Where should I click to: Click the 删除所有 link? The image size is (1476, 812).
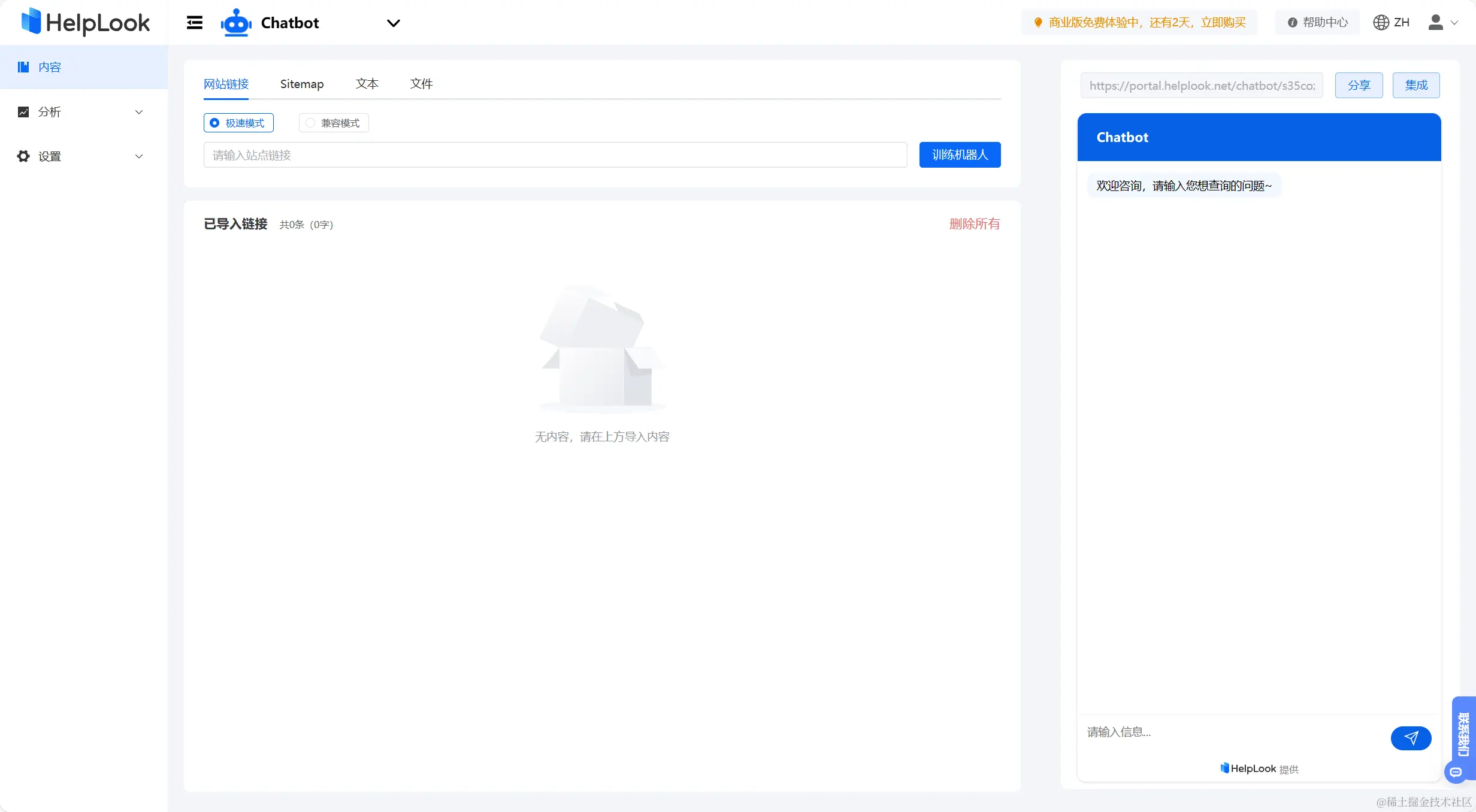click(974, 224)
